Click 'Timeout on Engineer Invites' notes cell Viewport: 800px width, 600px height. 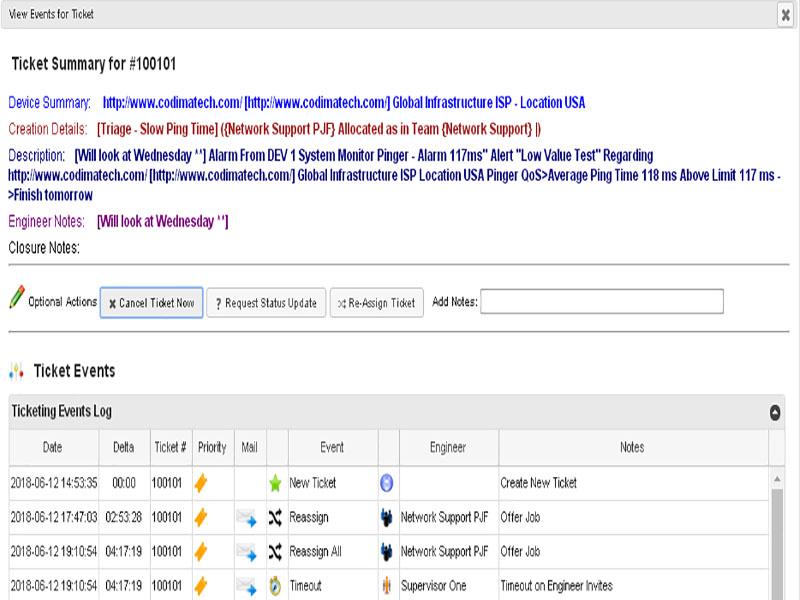pos(633,586)
